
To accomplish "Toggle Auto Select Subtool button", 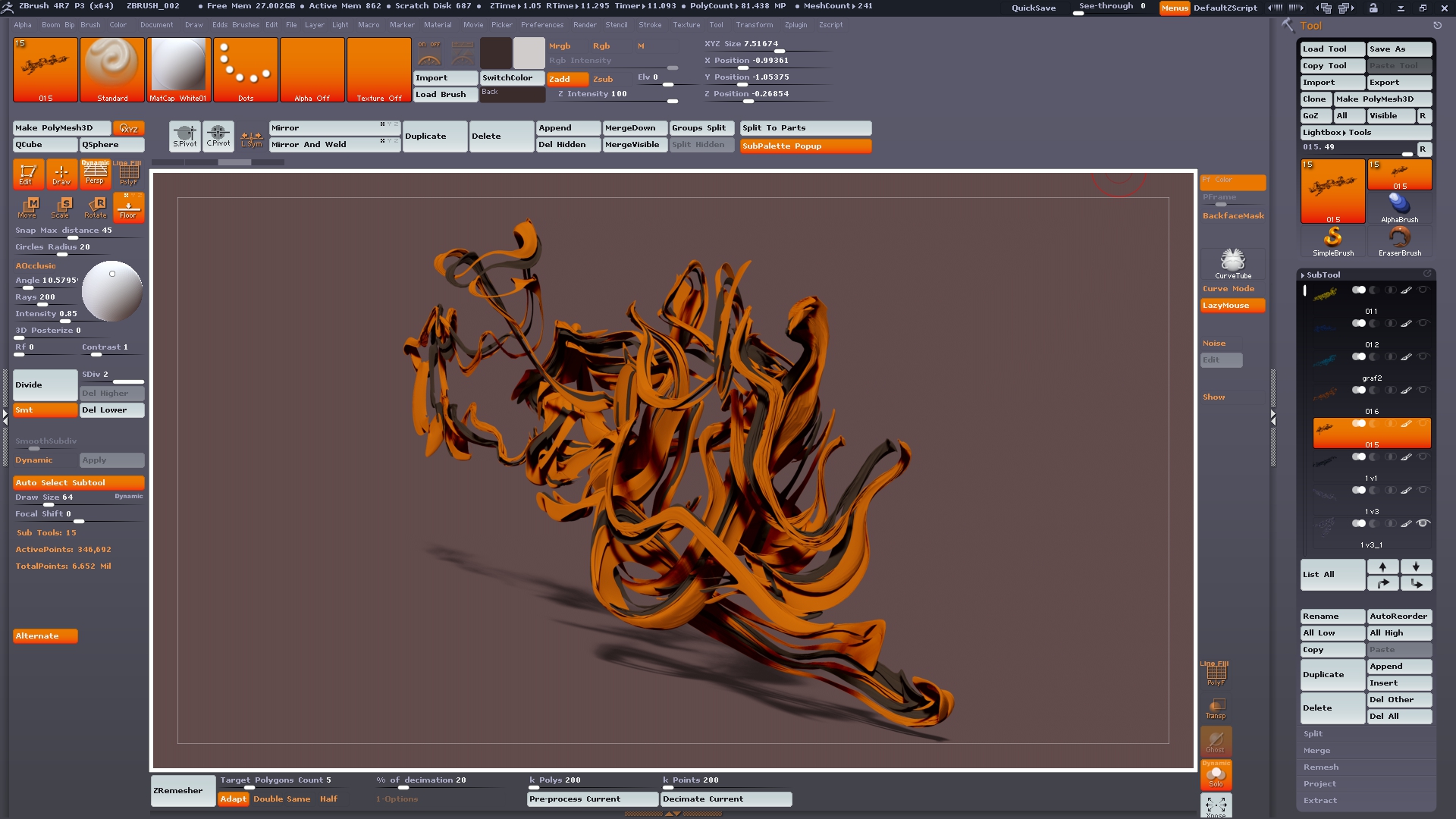I will coord(78,482).
